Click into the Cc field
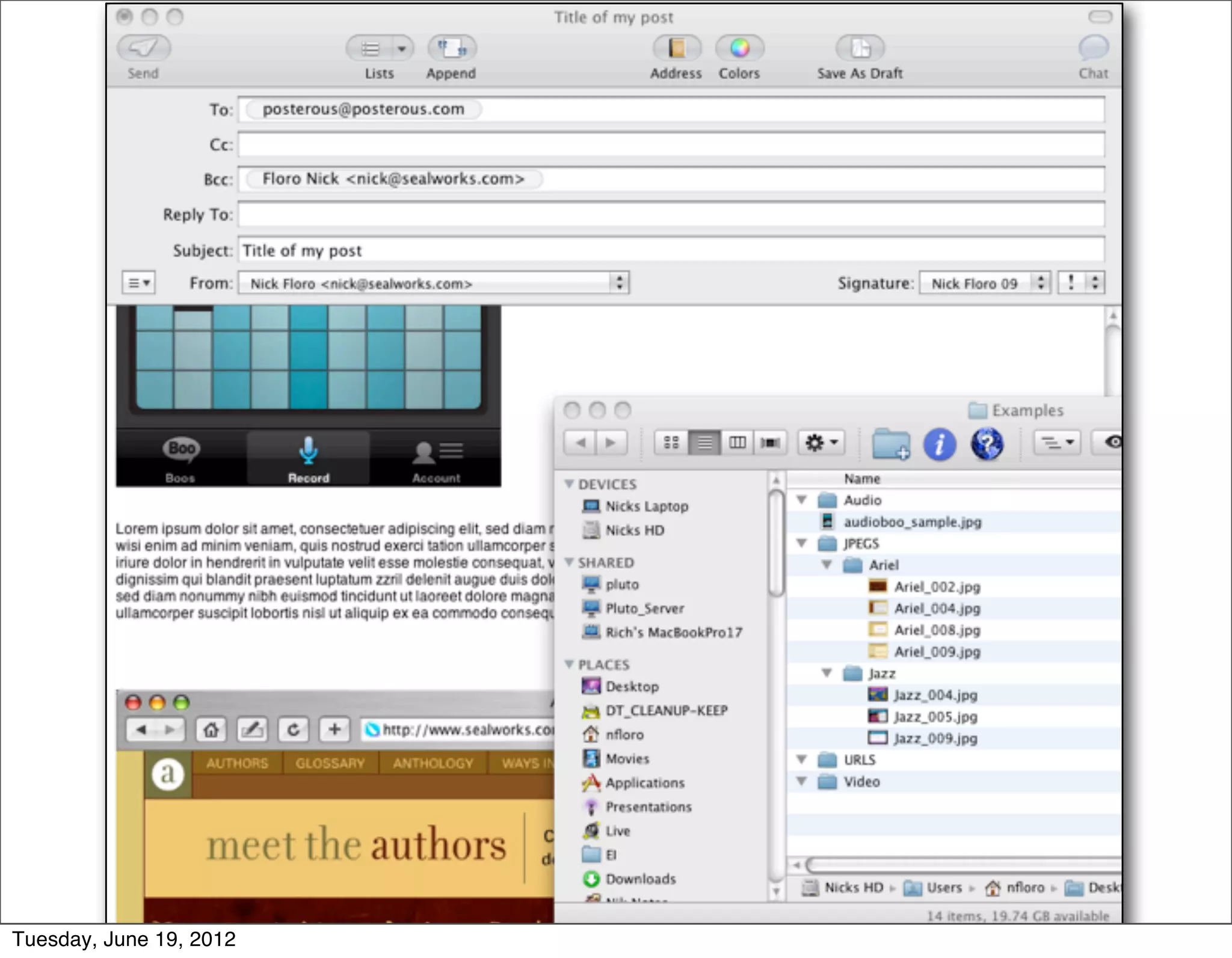Screen dimensions: 1232x958 coord(671,145)
